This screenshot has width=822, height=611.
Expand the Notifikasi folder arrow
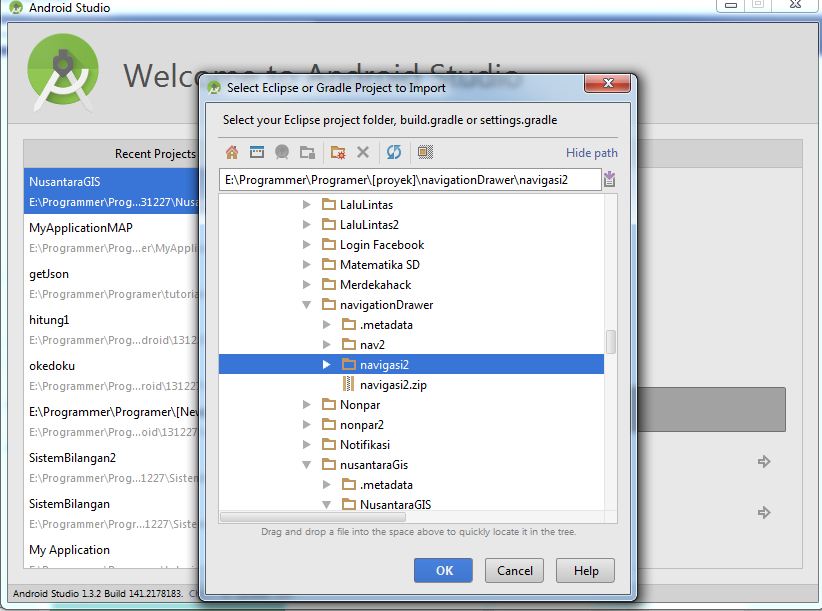click(x=307, y=444)
